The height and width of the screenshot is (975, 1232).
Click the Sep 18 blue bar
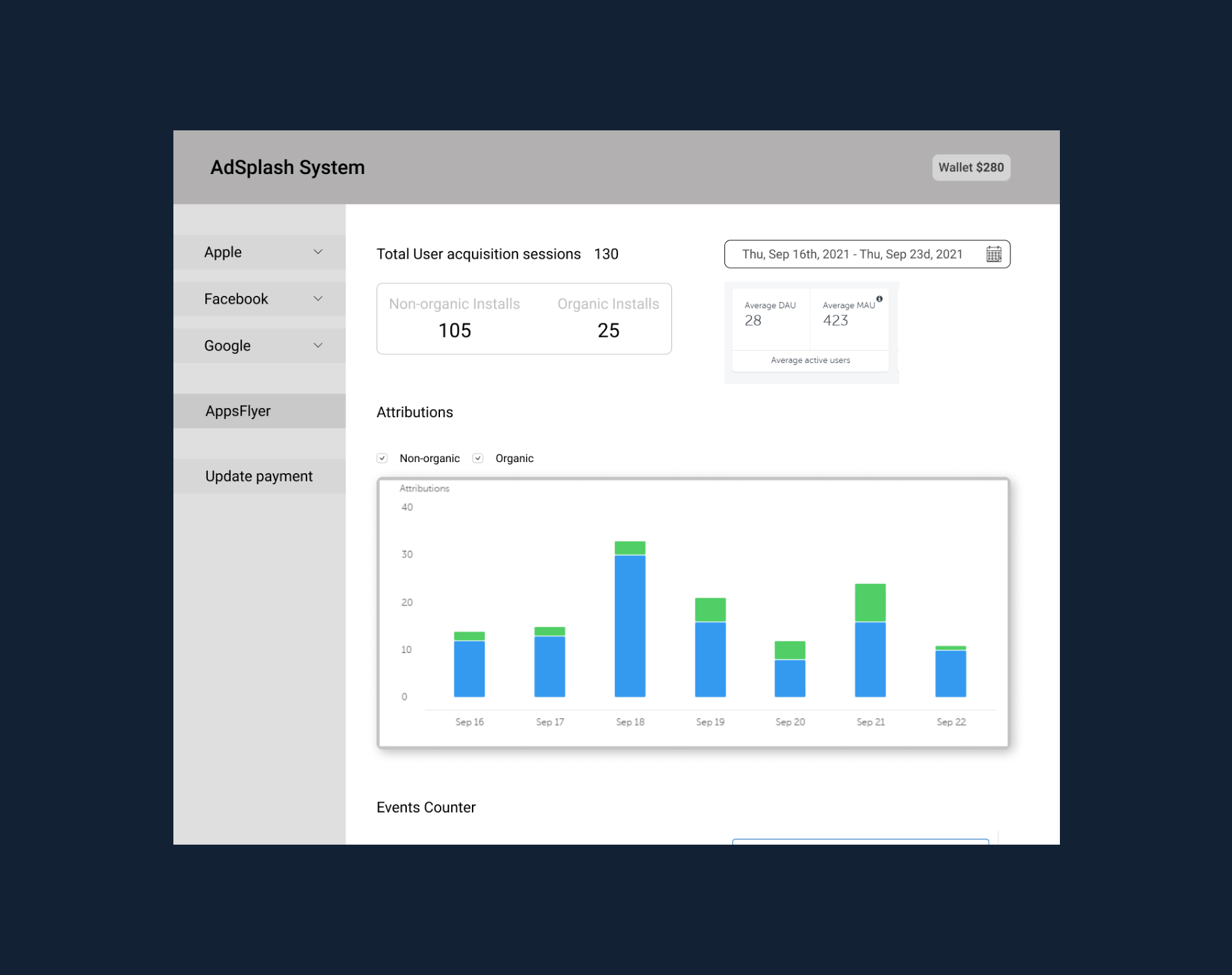coord(630,626)
